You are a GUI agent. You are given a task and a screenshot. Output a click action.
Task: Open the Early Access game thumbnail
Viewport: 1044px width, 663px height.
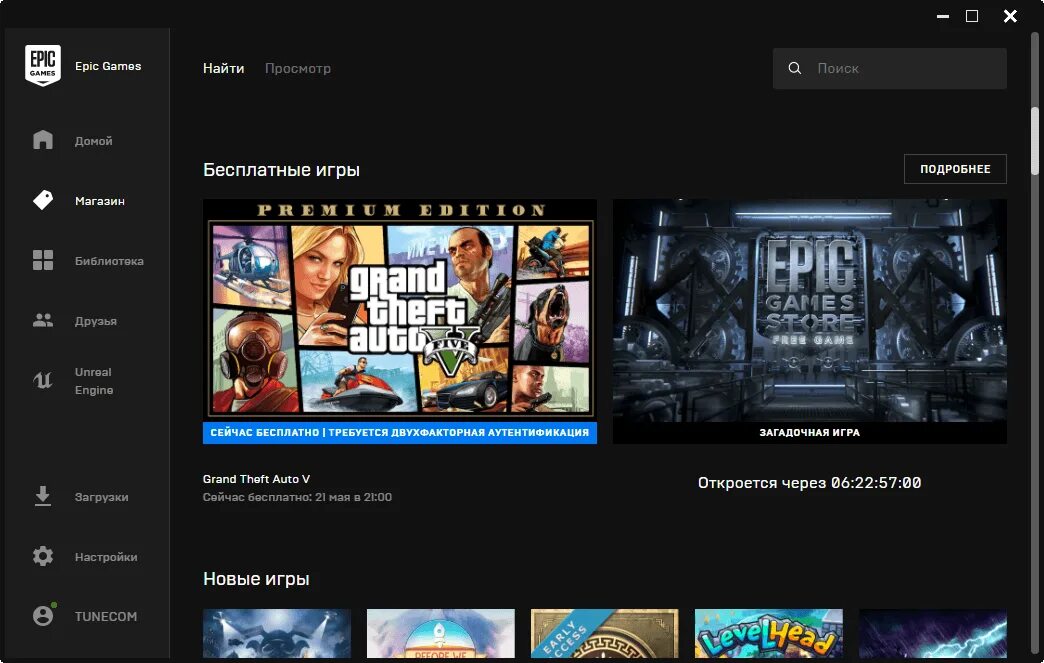pos(605,633)
